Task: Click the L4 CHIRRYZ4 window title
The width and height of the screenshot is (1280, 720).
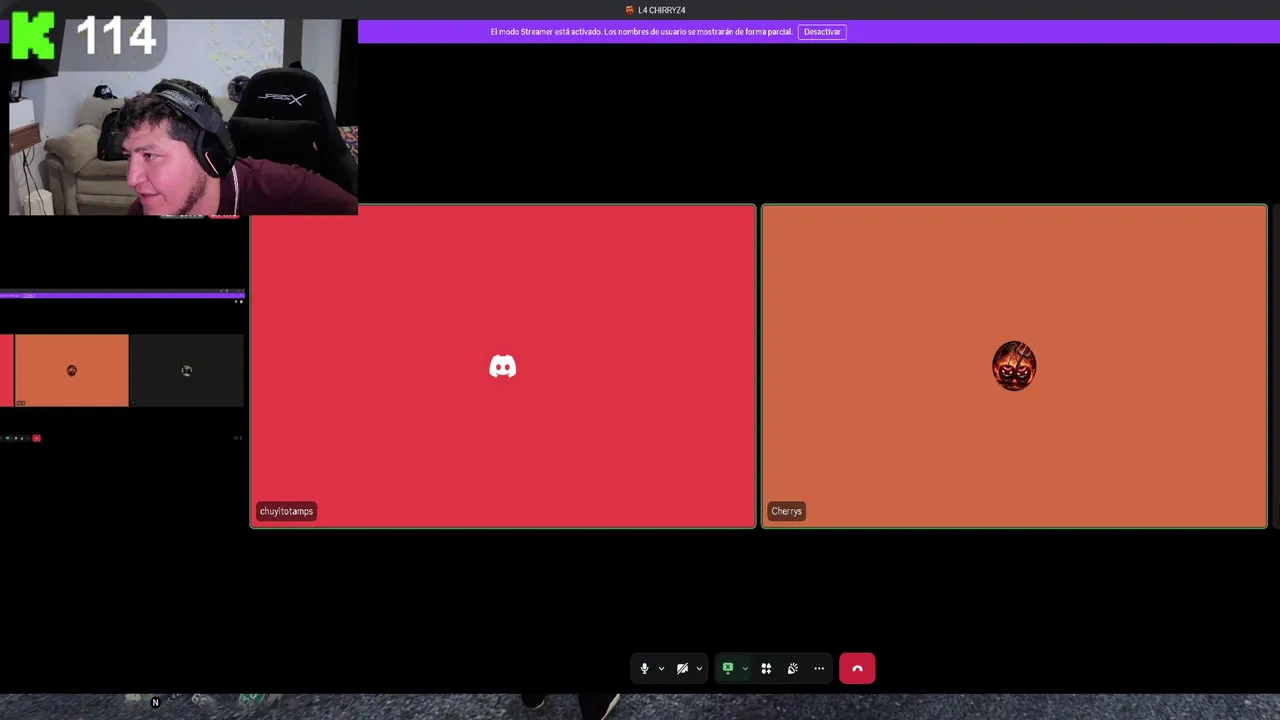Action: (x=661, y=10)
